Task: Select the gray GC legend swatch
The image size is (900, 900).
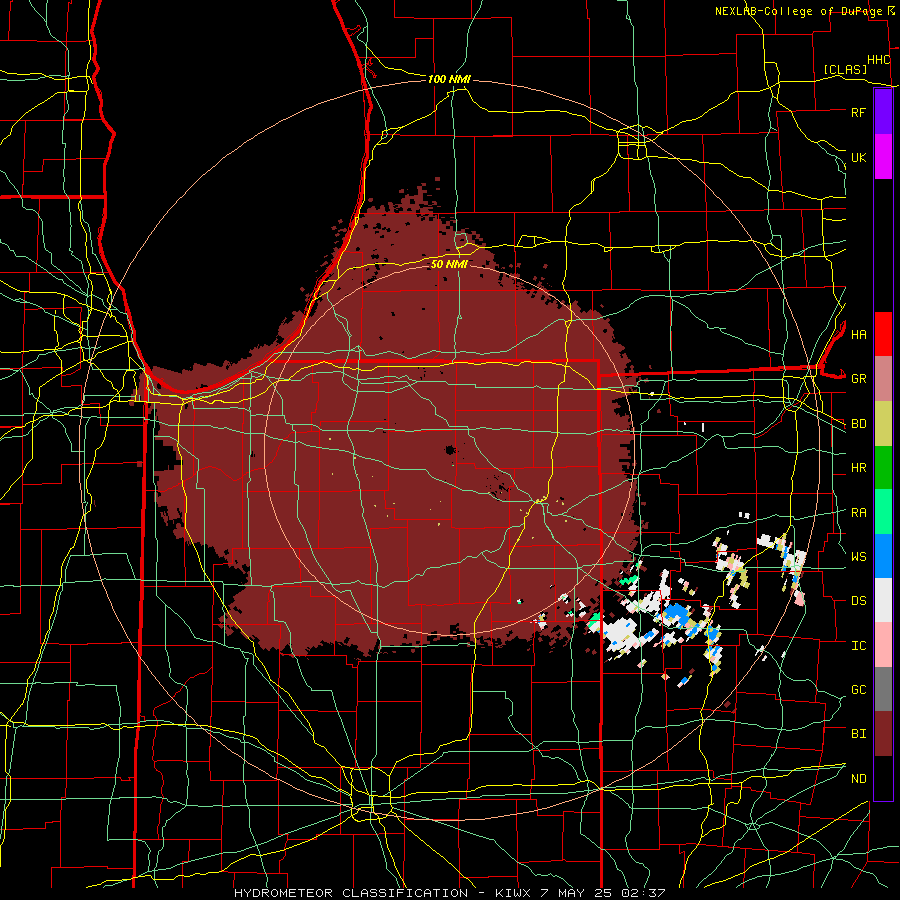Action: (883, 689)
